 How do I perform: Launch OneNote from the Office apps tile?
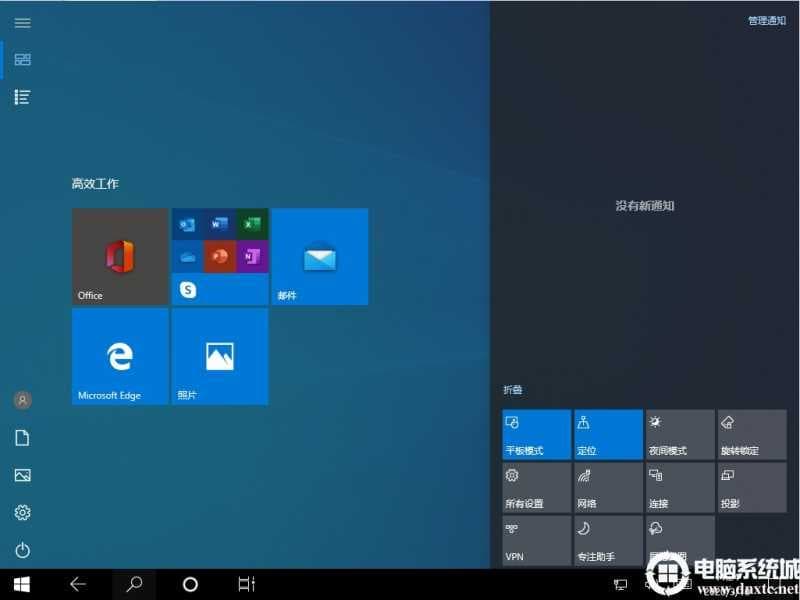tap(252, 257)
